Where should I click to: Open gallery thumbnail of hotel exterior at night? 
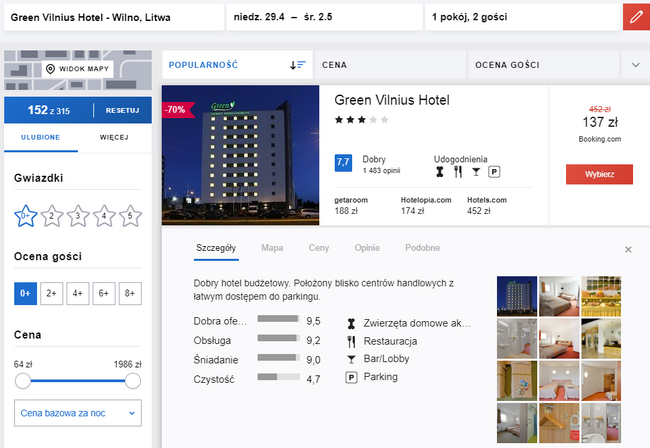click(x=517, y=296)
